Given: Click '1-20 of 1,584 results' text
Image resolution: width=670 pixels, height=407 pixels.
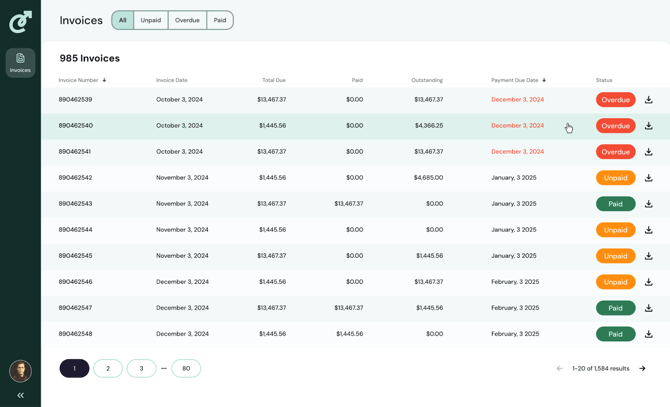Looking at the screenshot, I should 601,368.
